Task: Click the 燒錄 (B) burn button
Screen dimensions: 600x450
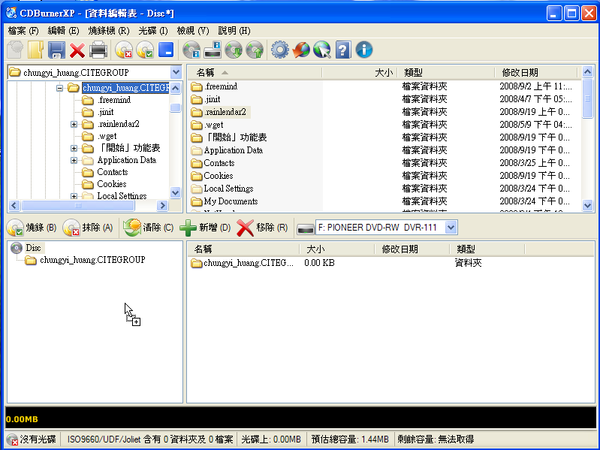Action: coord(32,228)
